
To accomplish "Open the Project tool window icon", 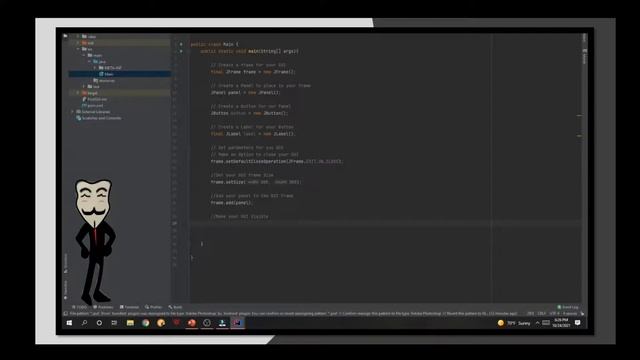I will click(x=65, y=36).
